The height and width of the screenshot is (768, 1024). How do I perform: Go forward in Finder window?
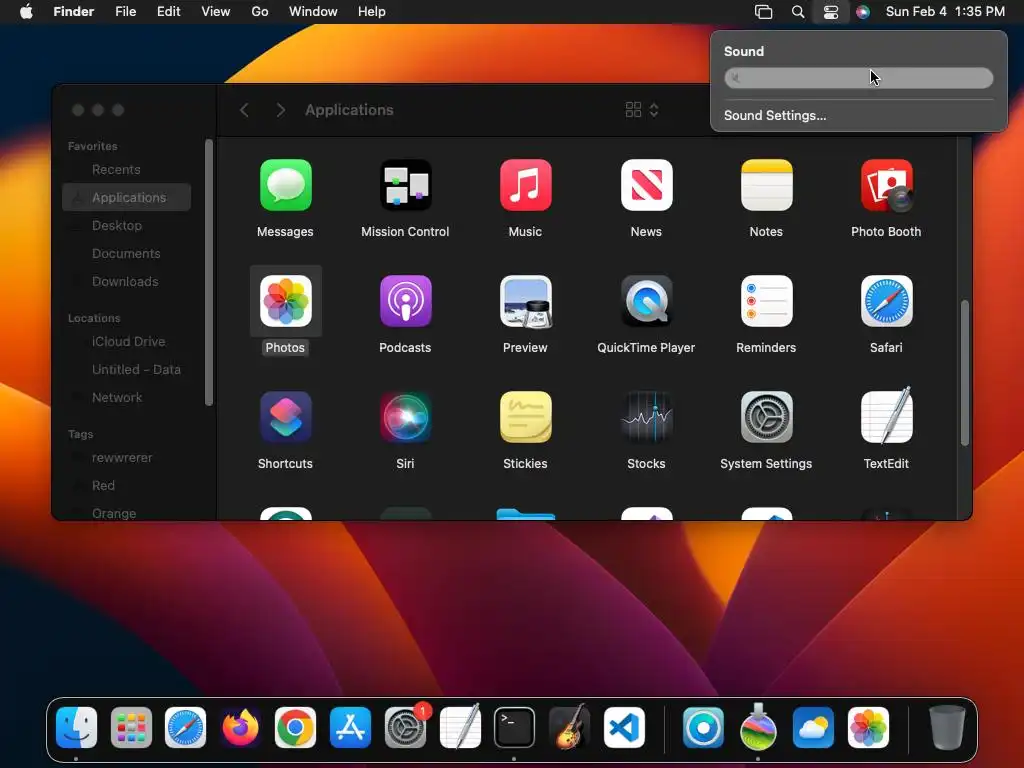pos(280,110)
